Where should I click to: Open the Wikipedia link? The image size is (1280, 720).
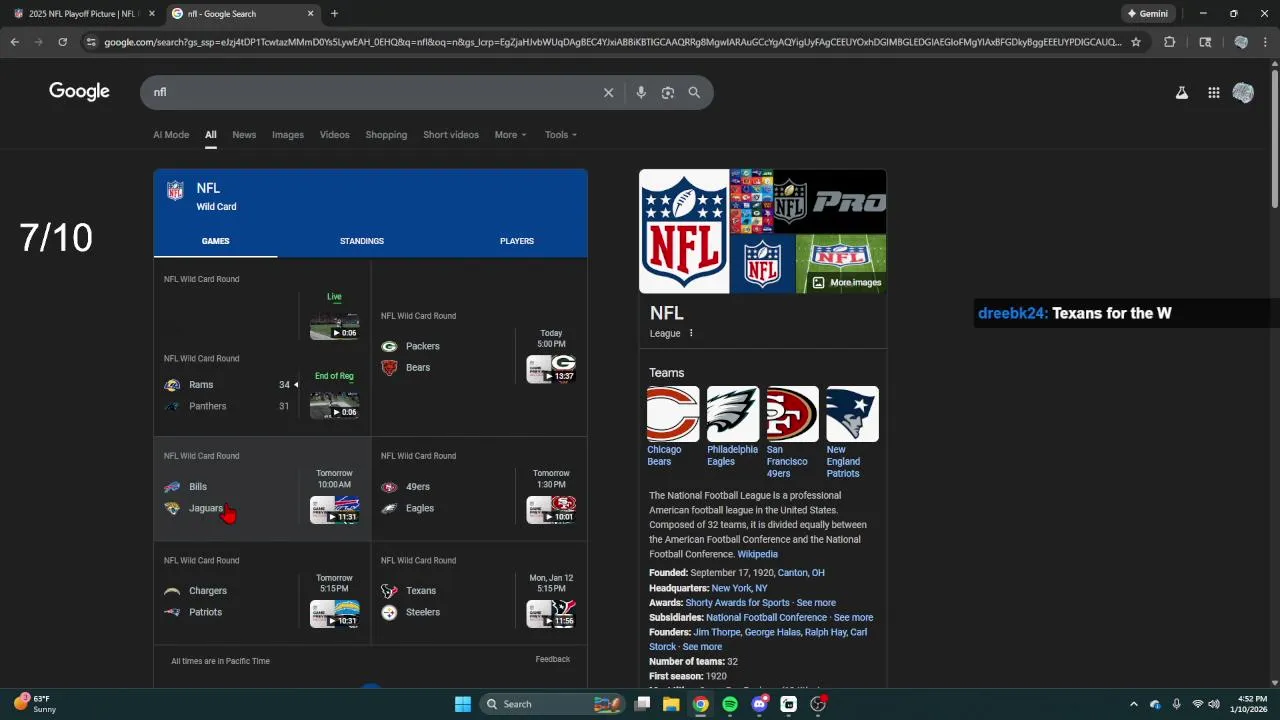coord(757,554)
